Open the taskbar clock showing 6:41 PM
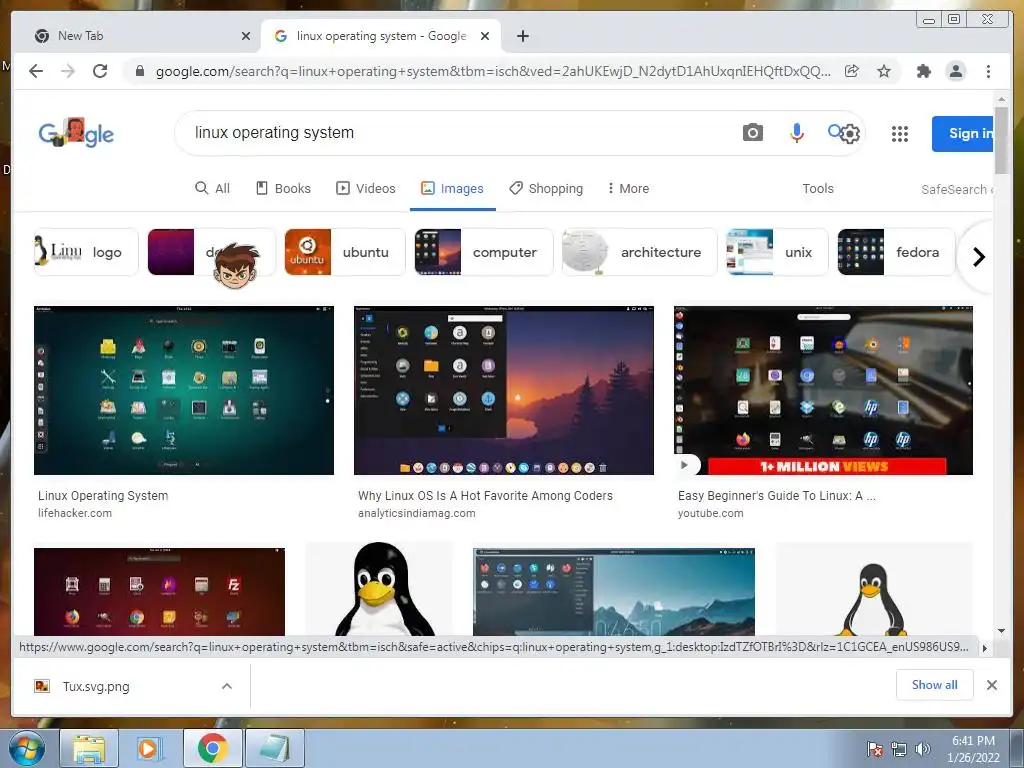The height and width of the screenshot is (768, 1024). [x=973, y=749]
